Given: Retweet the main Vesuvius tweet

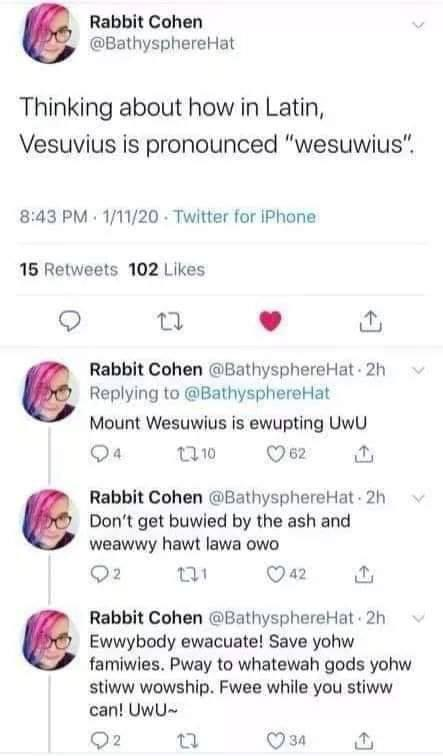Looking at the screenshot, I should pyautogui.click(x=170, y=322).
